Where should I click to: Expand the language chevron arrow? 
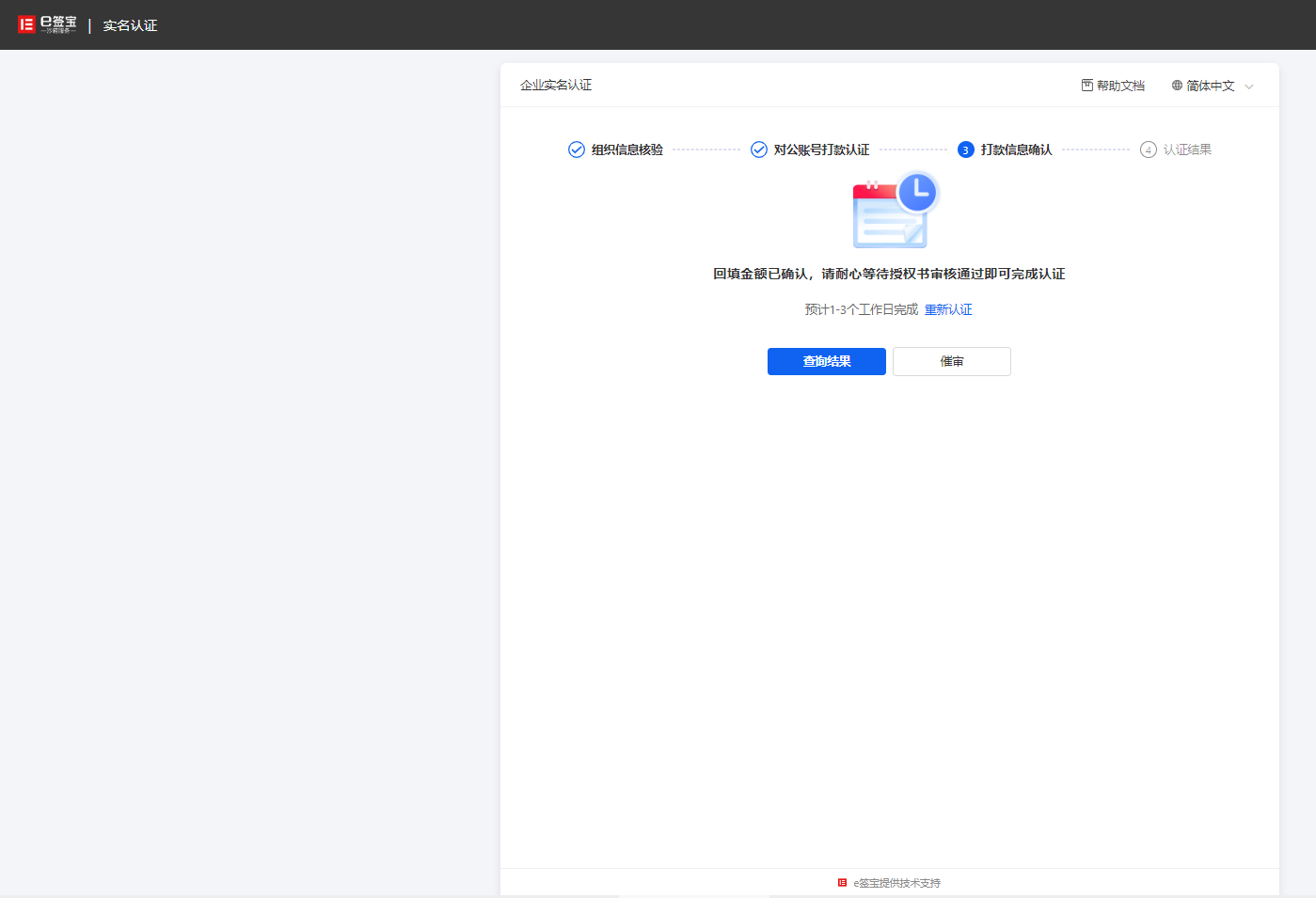(x=1249, y=87)
